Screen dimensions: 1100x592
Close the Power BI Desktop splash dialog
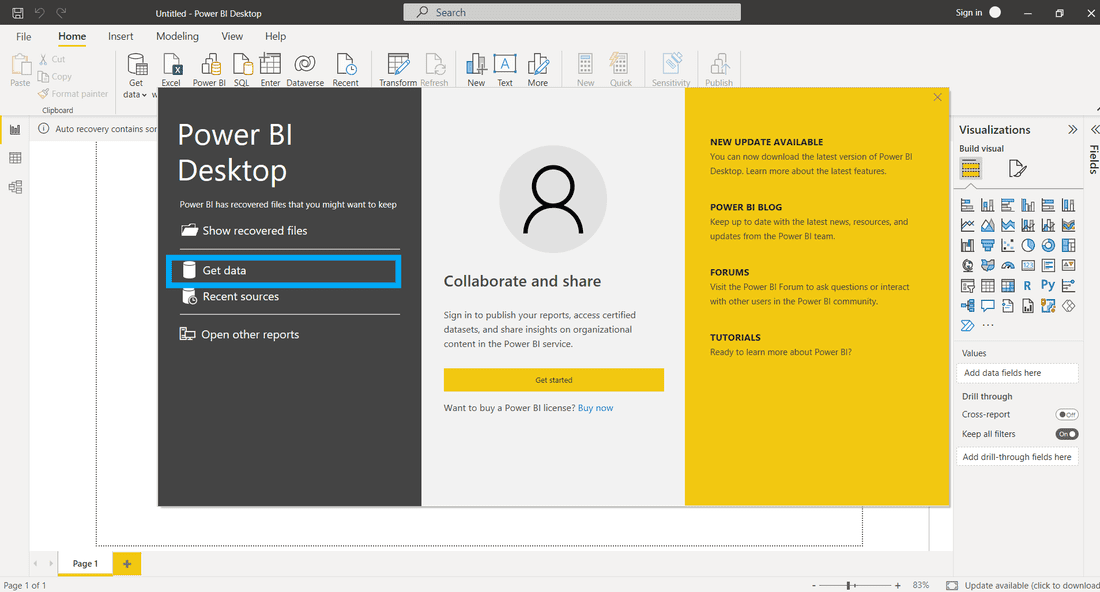click(938, 97)
